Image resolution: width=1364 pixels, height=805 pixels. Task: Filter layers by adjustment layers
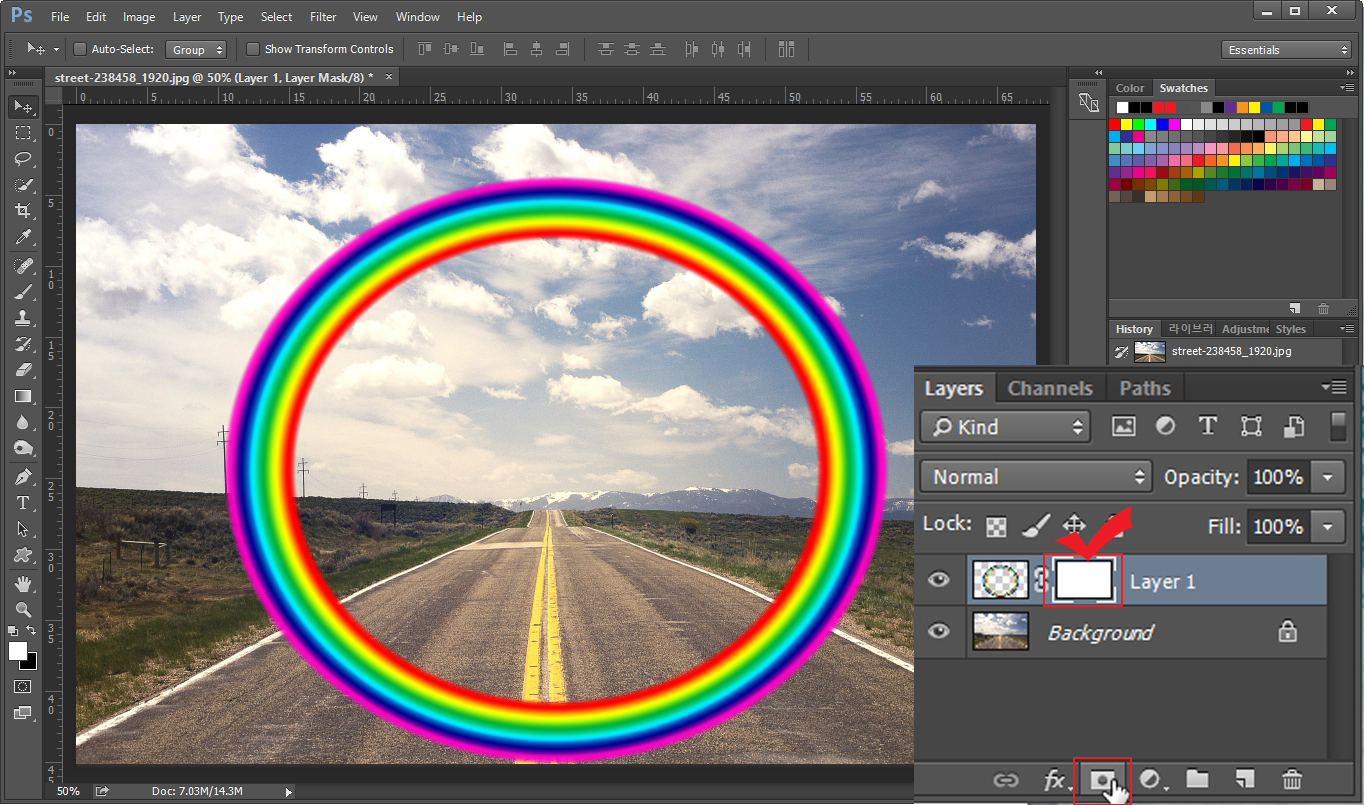[x=1165, y=427]
